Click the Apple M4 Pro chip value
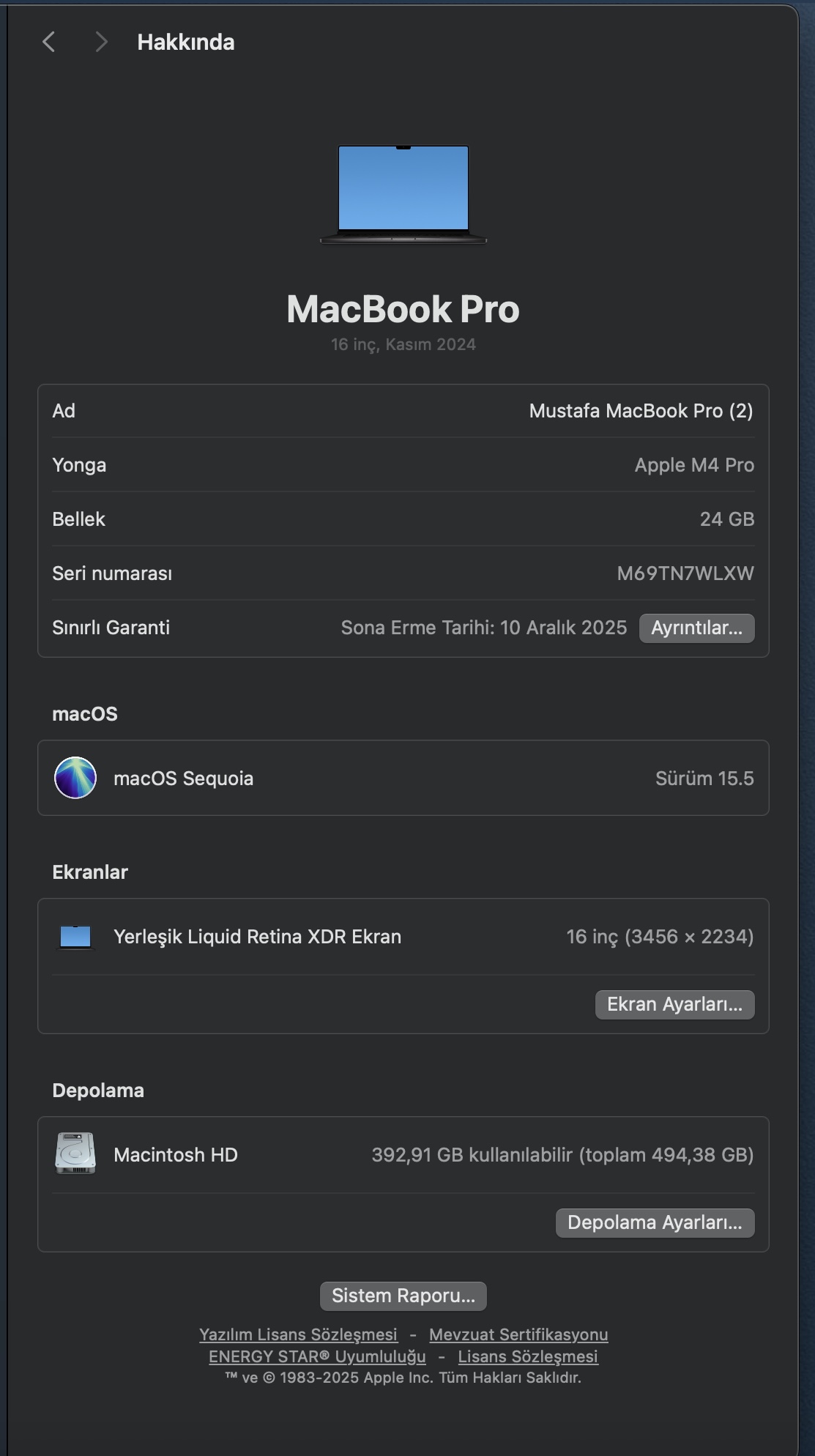The height and width of the screenshot is (1456, 815). [x=694, y=465]
